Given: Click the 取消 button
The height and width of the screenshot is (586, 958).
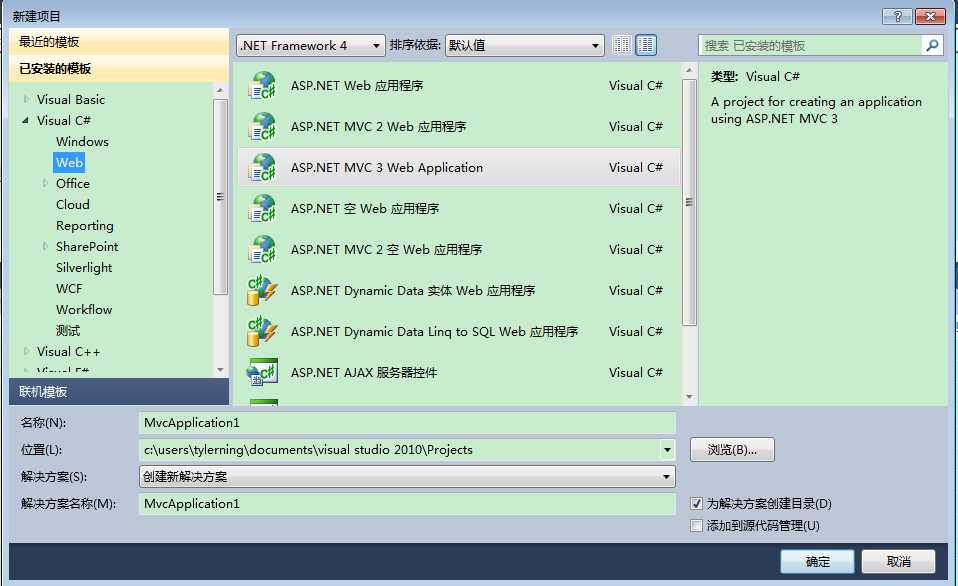Looking at the screenshot, I should (x=898, y=561).
